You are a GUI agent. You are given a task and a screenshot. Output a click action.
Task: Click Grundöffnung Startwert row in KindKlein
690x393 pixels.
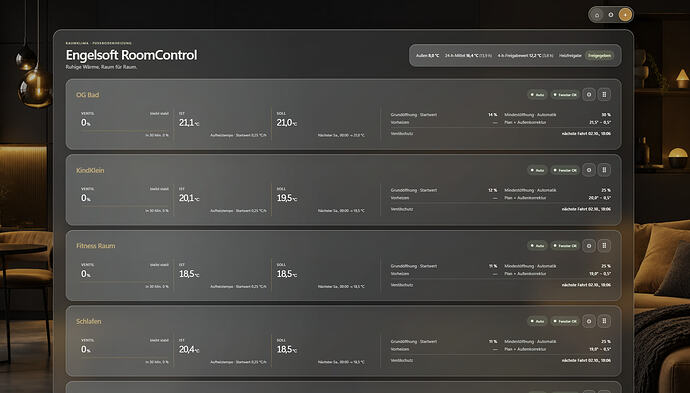444,191
